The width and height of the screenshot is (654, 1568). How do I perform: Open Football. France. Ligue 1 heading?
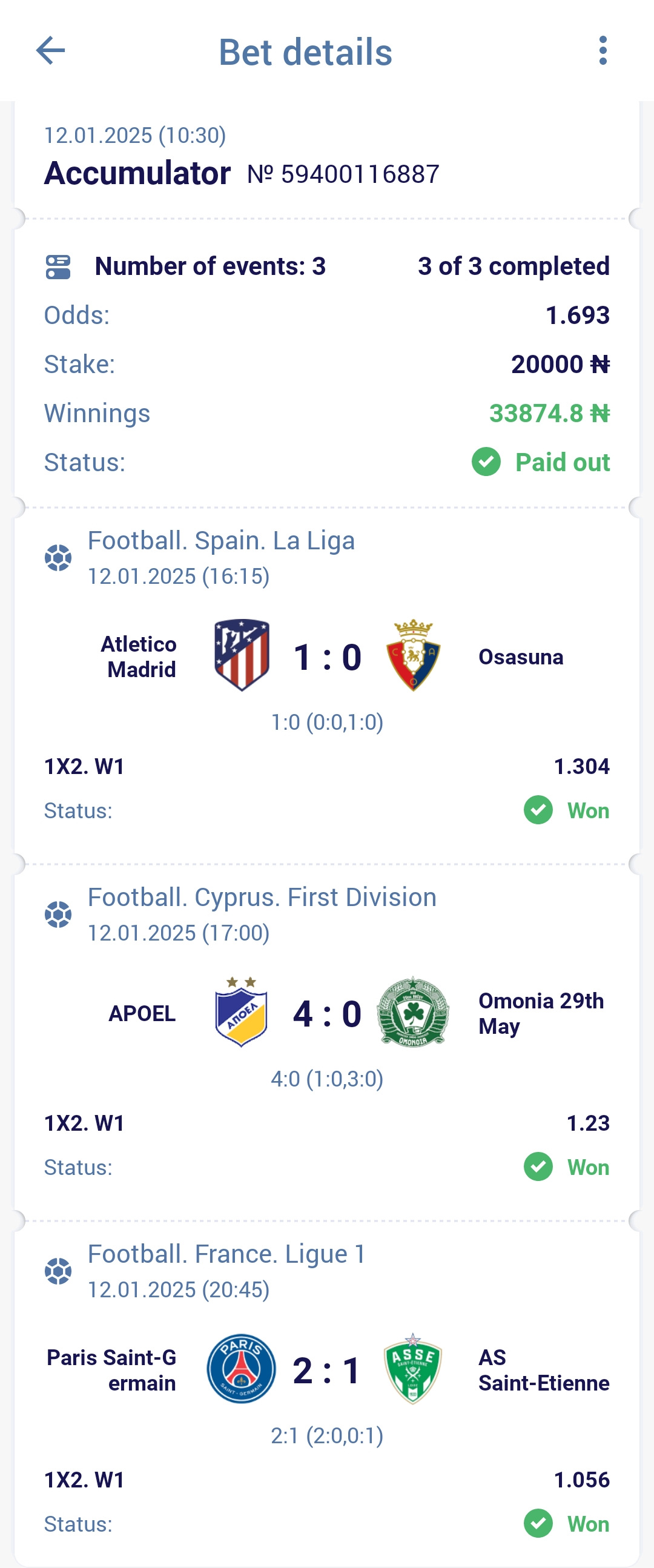[x=227, y=1254]
